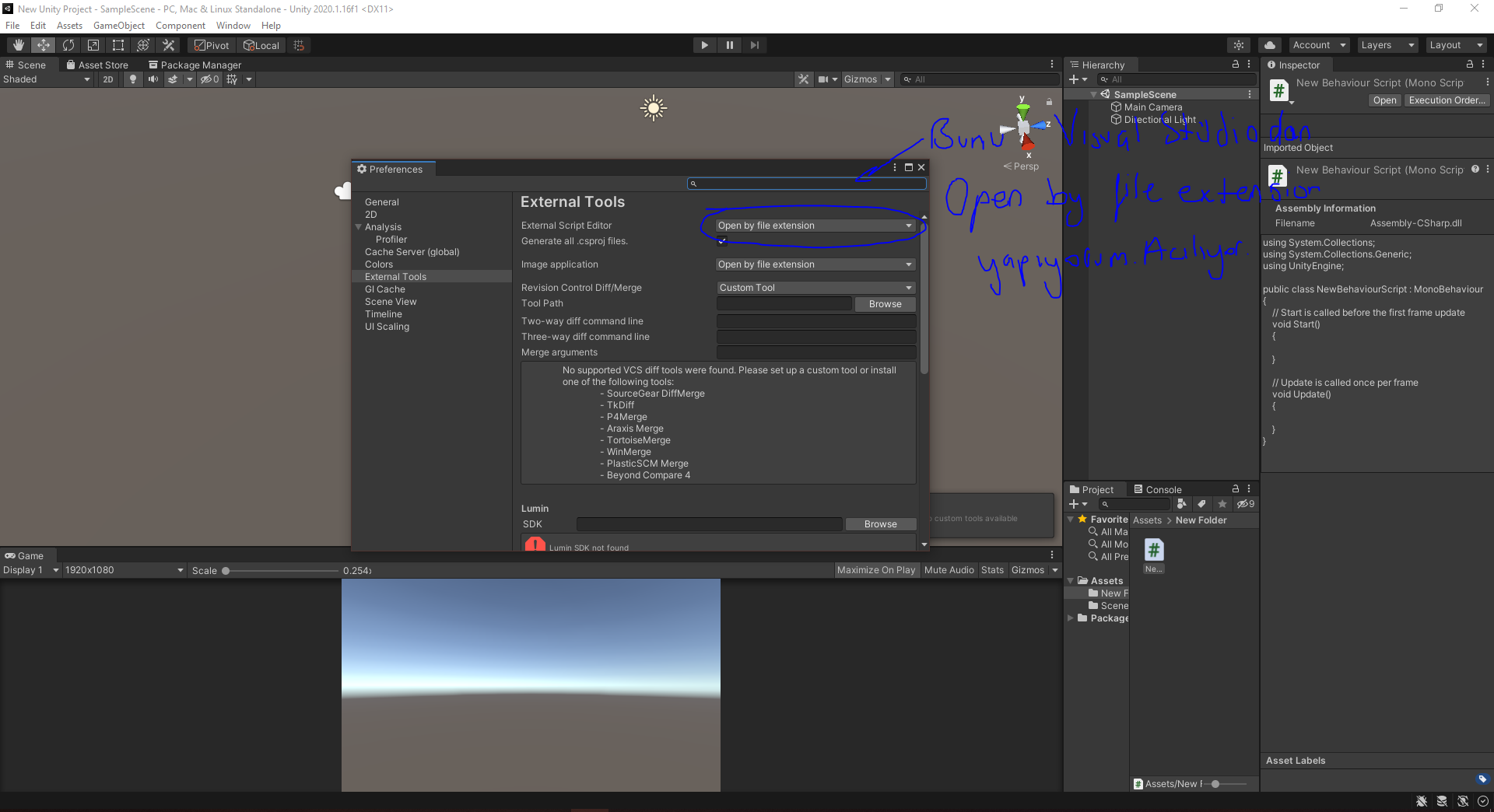The image size is (1494, 812).
Task: Select the Hand tool in the toolbar
Action: [x=18, y=45]
